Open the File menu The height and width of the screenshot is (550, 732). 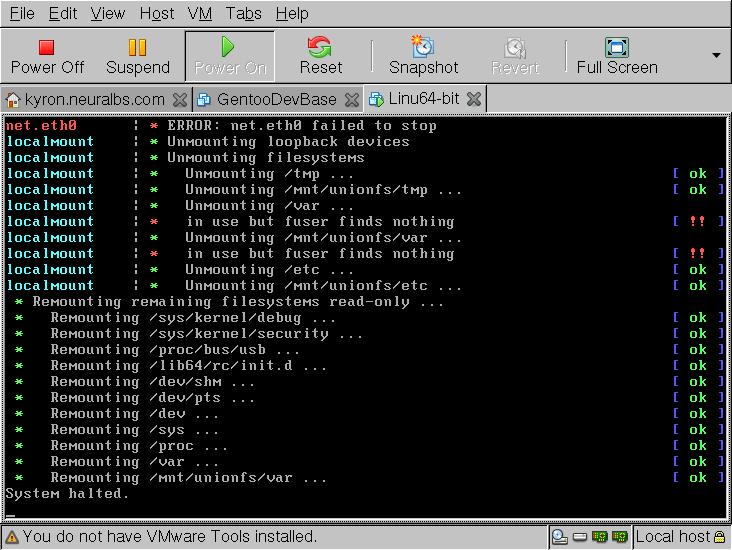(21, 13)
